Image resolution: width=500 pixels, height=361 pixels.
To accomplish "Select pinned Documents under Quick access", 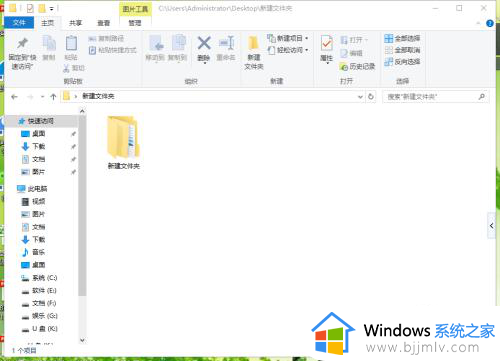I will [39, 159].
